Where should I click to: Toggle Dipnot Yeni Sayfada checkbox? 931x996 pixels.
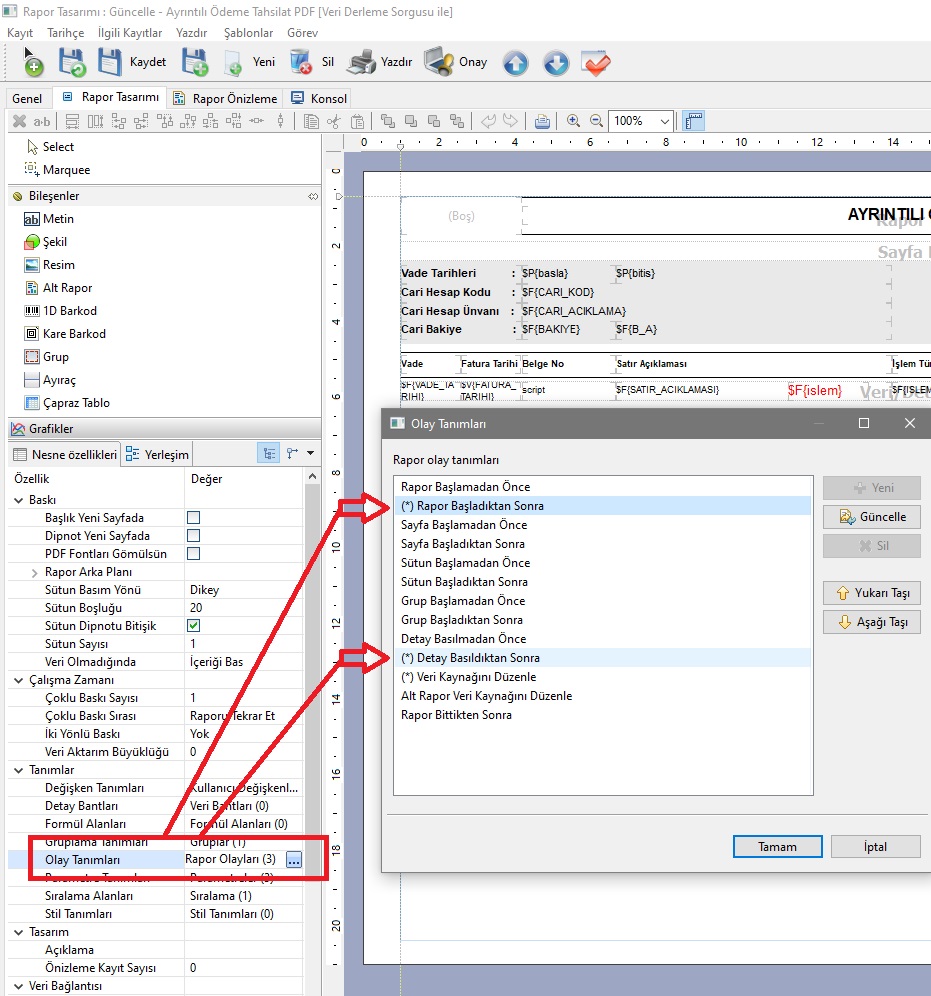click(194, 536)
